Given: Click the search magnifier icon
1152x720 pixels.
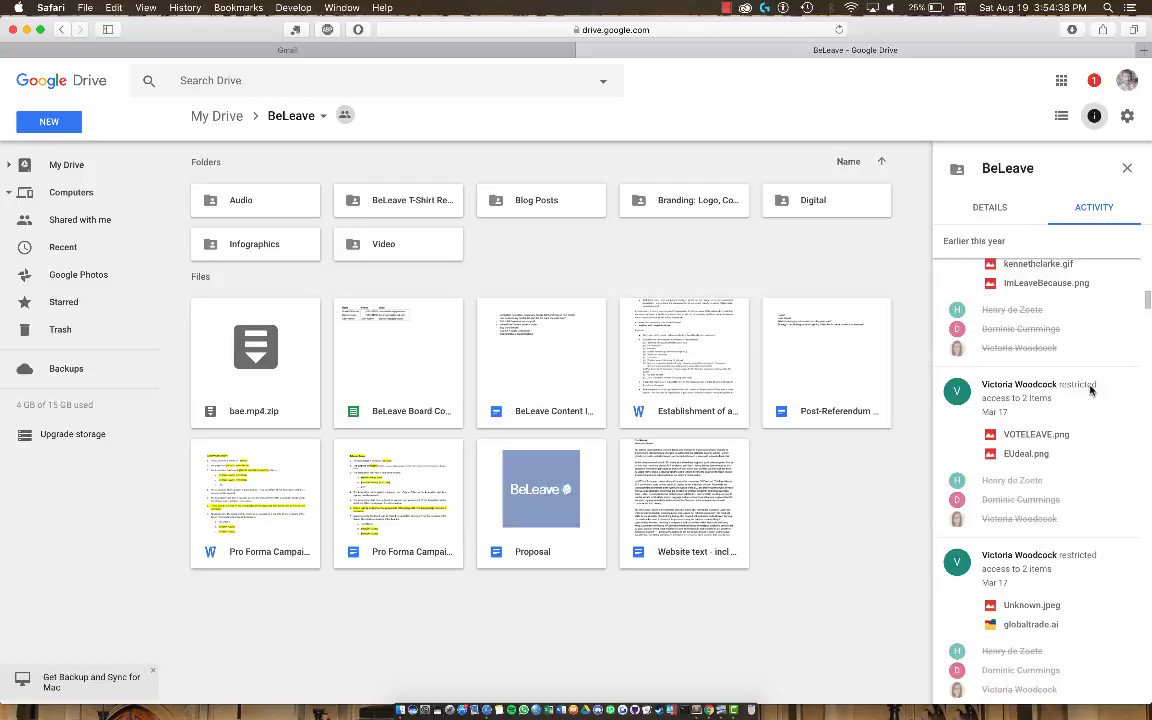Looking at the screenshot, I should [149, 81].
